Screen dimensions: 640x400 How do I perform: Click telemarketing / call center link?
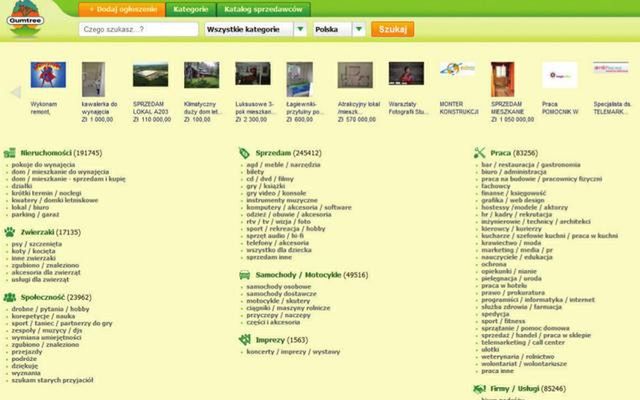click(x=523, y=342)
